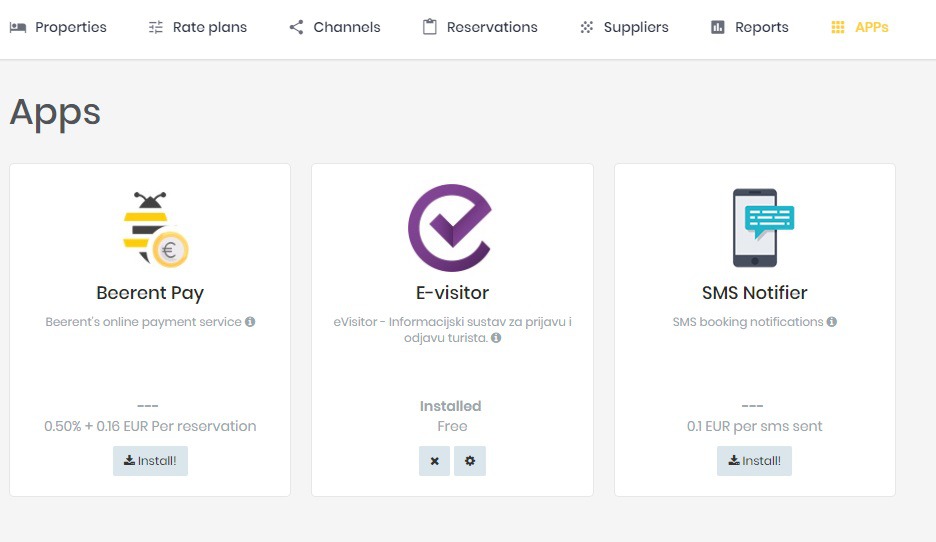The width and height of the screenshot is (936, 542).
Task: Open the Properties menu
Action: pyautogui.click(x=70, y=27)
